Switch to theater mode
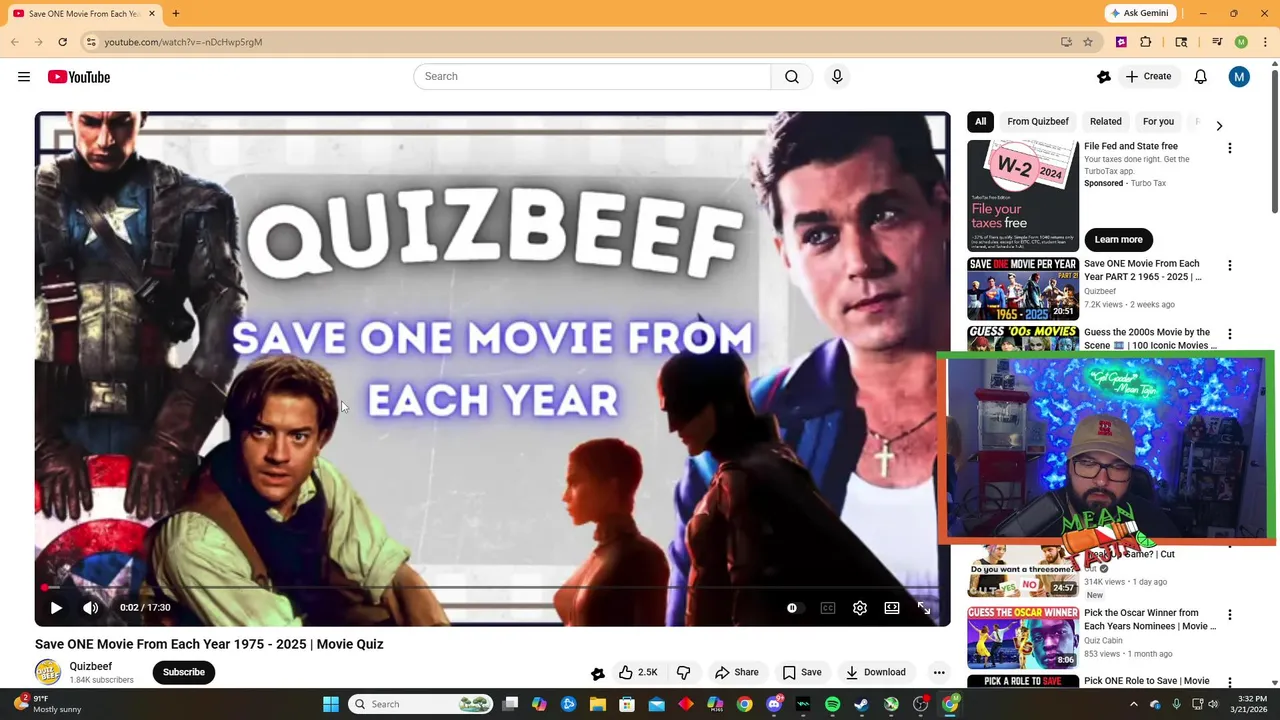 click(x=892, y=608)
